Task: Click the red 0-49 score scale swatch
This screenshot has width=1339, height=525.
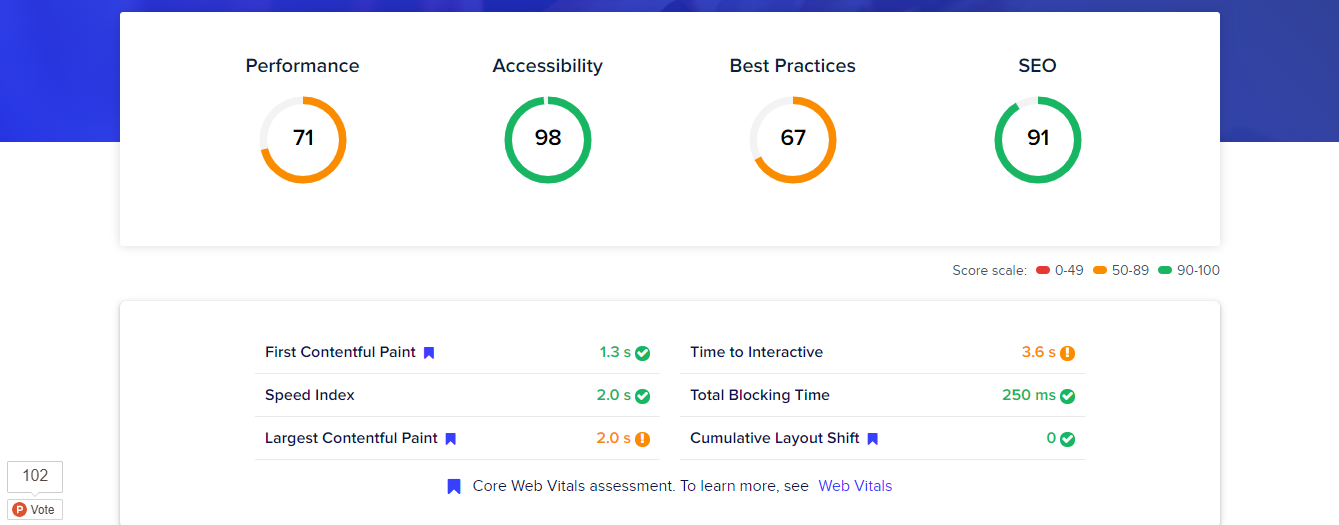Action: click(x=1043, y=271)
